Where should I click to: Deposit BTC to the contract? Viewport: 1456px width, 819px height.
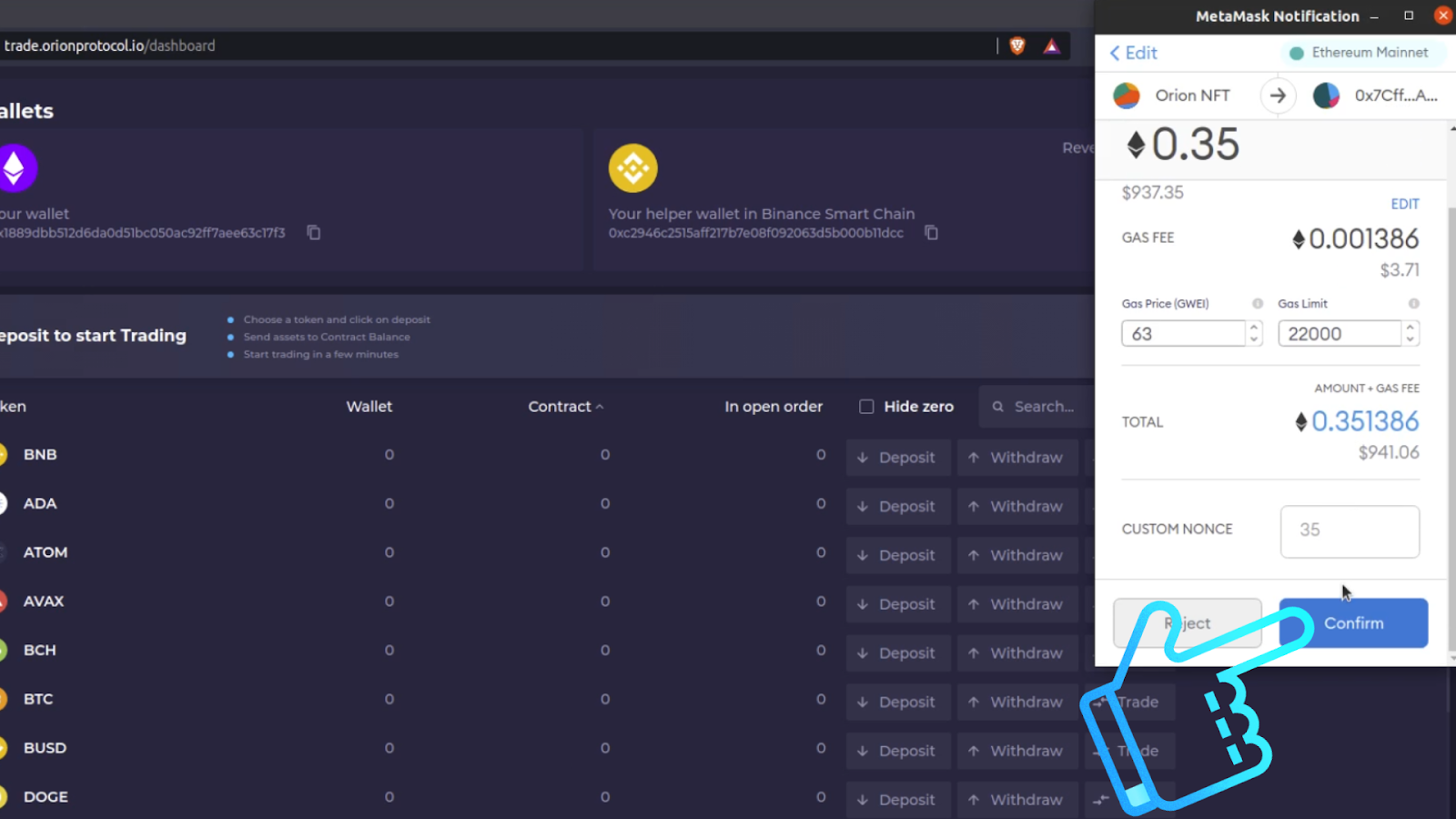(898, 702)
